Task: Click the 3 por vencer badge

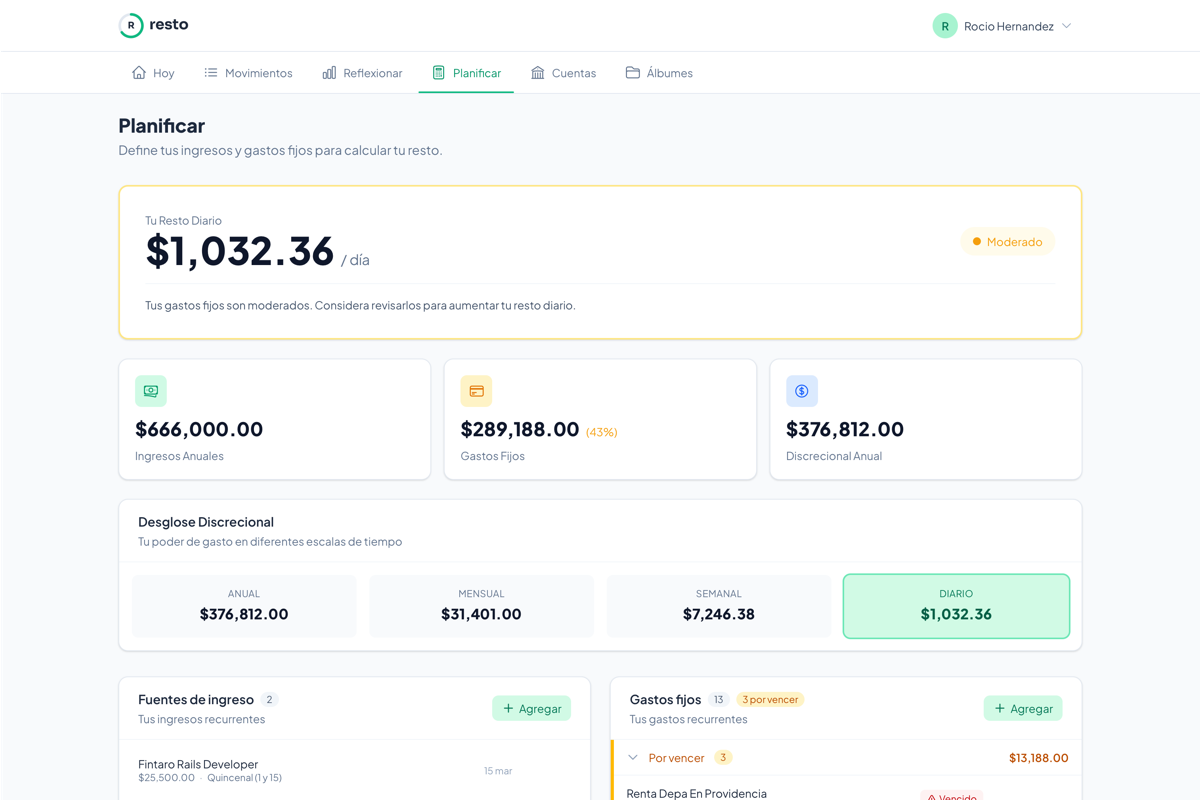Action: tap(770, 700)
